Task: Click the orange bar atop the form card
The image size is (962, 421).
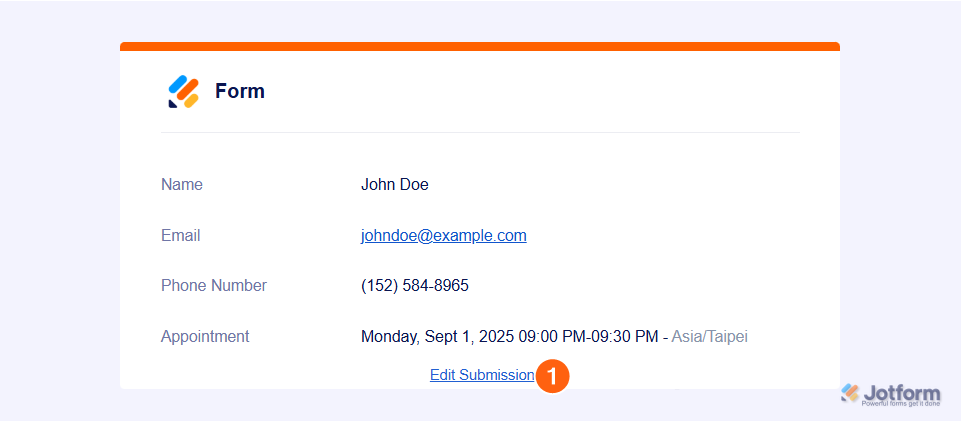Action: [x=480, y=46]
